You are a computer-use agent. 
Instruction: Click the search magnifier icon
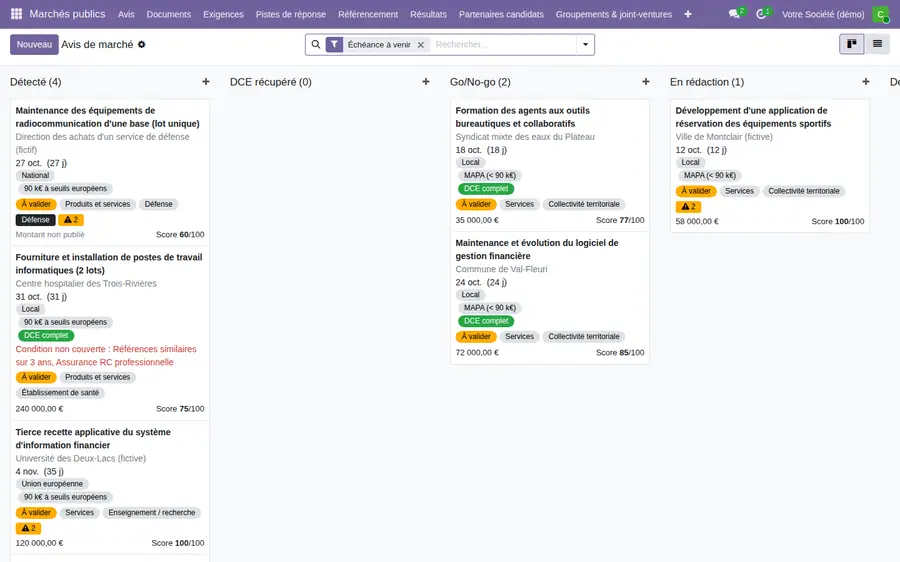[x=316, y=44]
